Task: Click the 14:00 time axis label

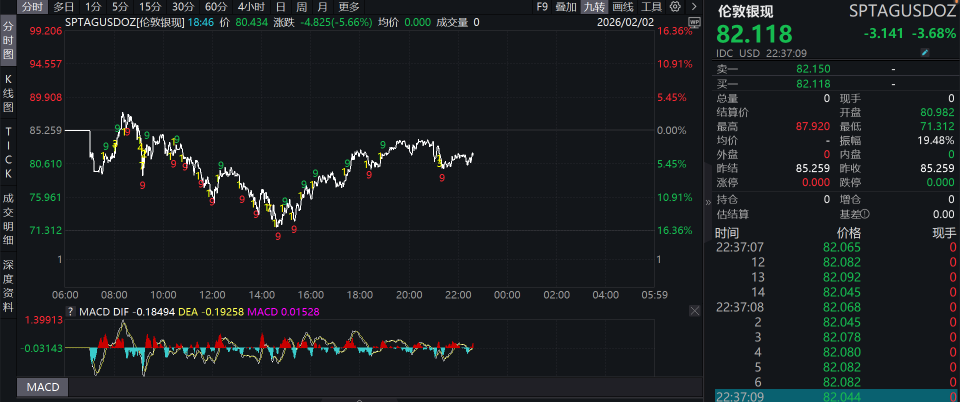Action: pyautogui.click(x=261, y=294)
